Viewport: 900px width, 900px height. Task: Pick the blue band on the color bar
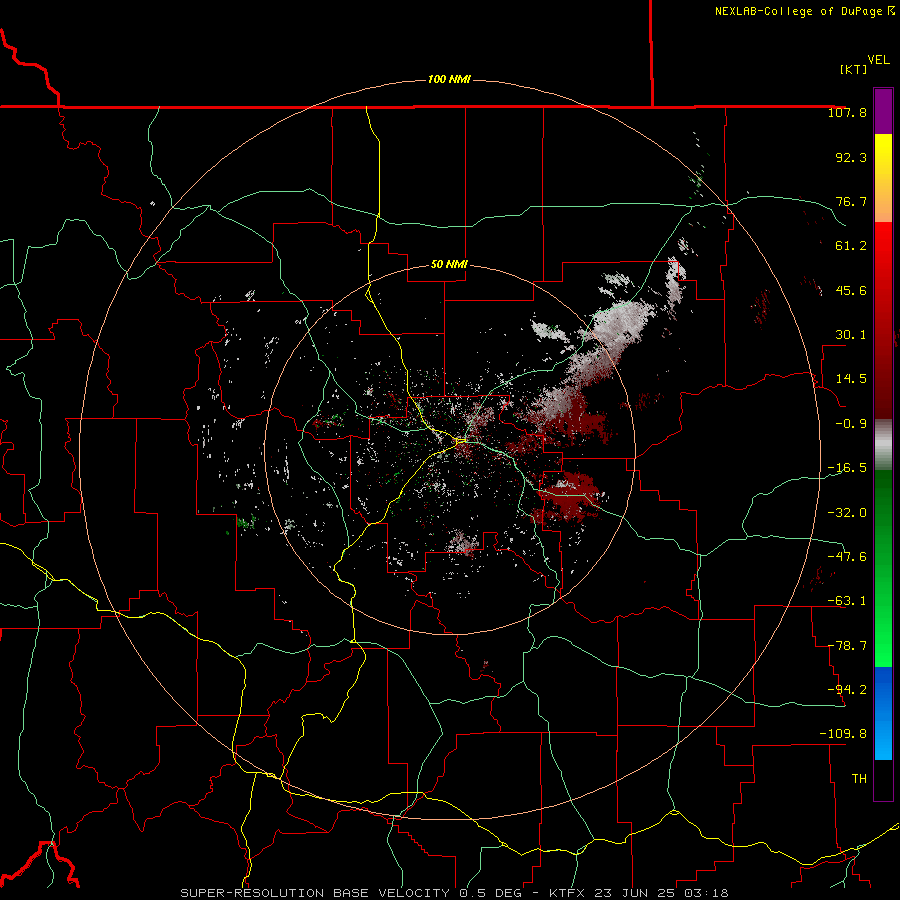pyautogui.click(x=883, y=713)
